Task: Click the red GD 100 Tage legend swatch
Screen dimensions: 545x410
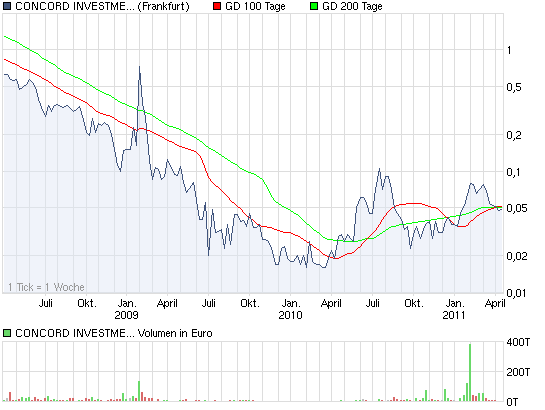Action: (217, 6)
